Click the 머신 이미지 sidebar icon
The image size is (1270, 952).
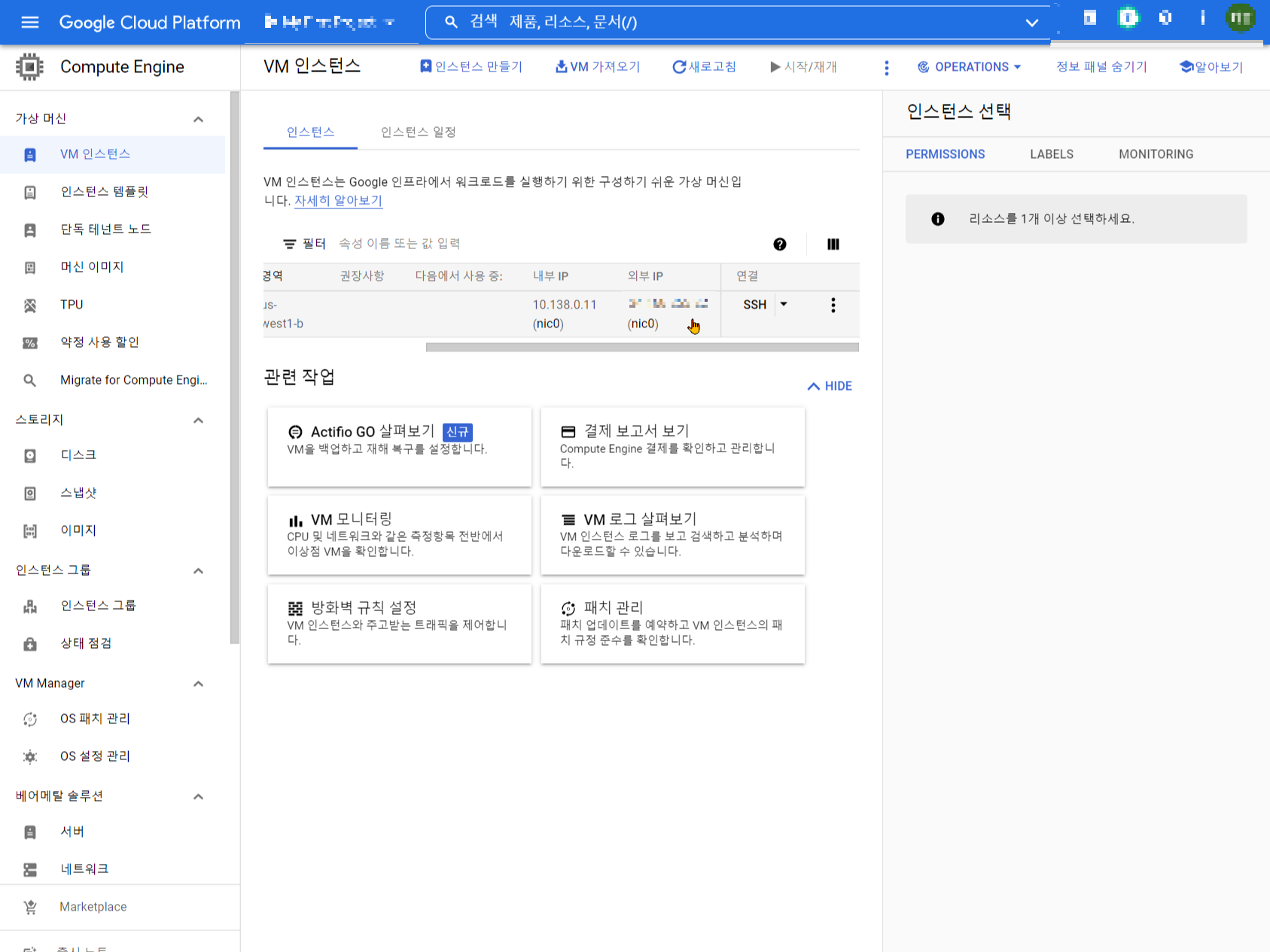point(30,268)
